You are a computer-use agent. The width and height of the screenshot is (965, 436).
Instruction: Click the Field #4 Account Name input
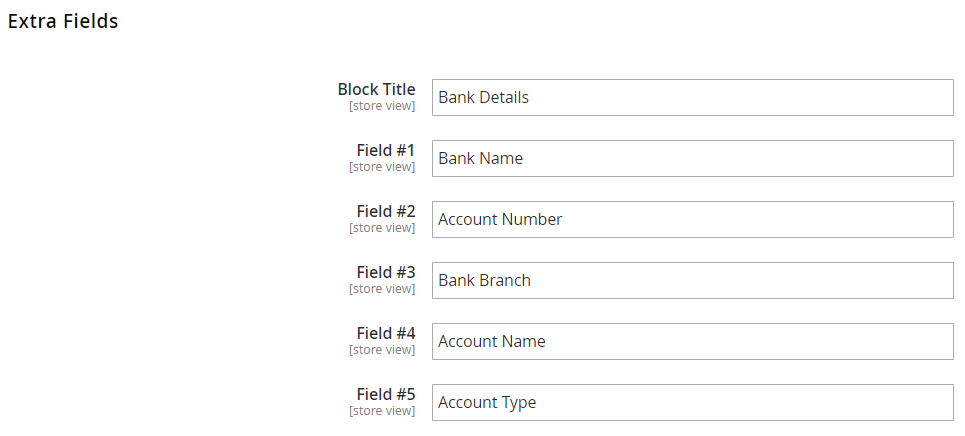692,342
